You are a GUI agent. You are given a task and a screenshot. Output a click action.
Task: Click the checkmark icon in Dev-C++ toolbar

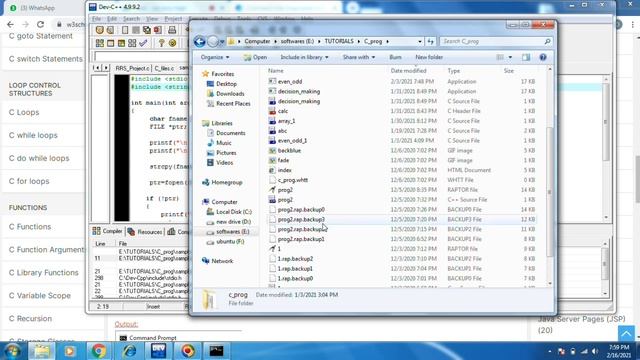(143, 43)
